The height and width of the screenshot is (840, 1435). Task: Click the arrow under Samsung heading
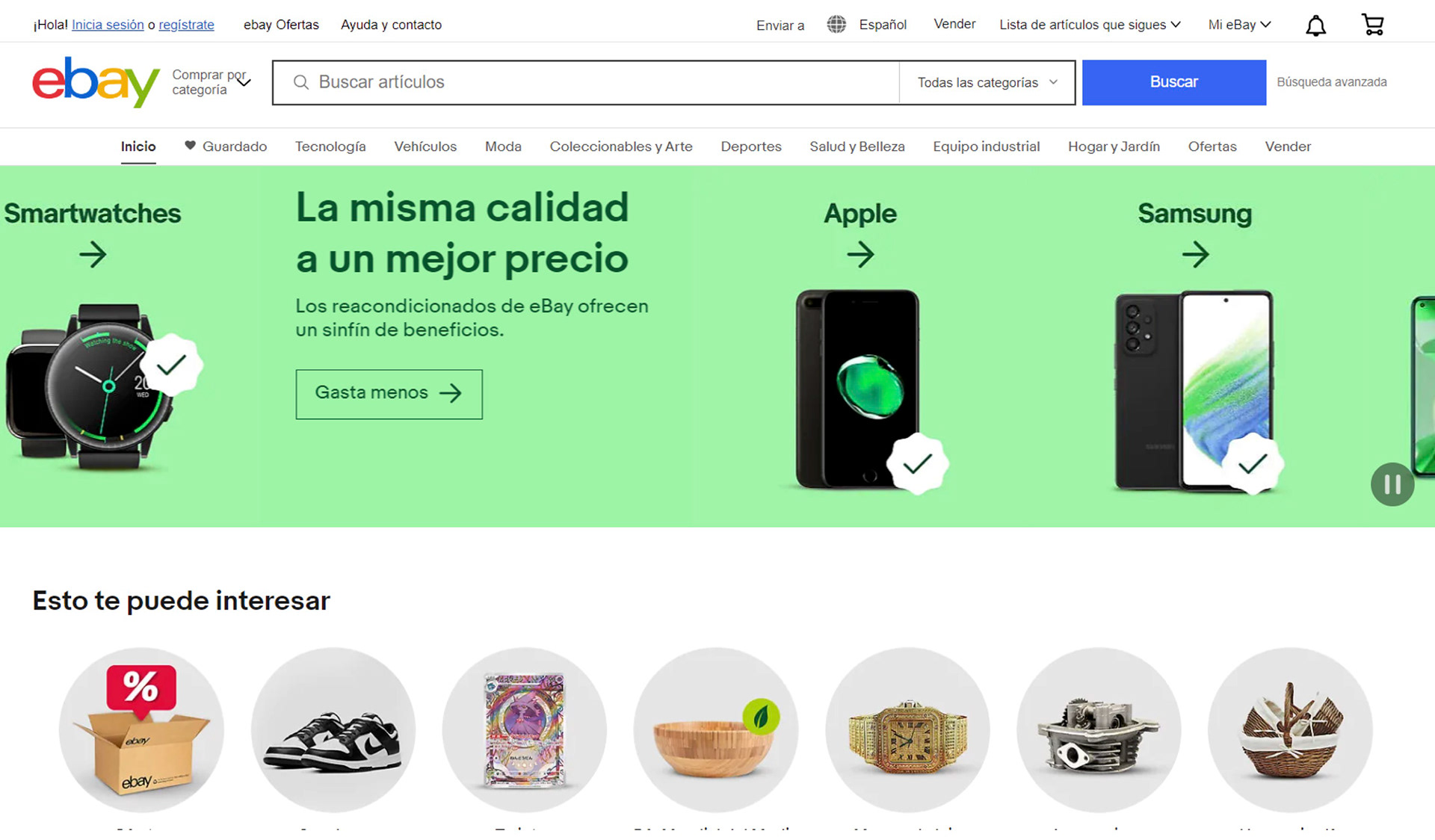1195,254
